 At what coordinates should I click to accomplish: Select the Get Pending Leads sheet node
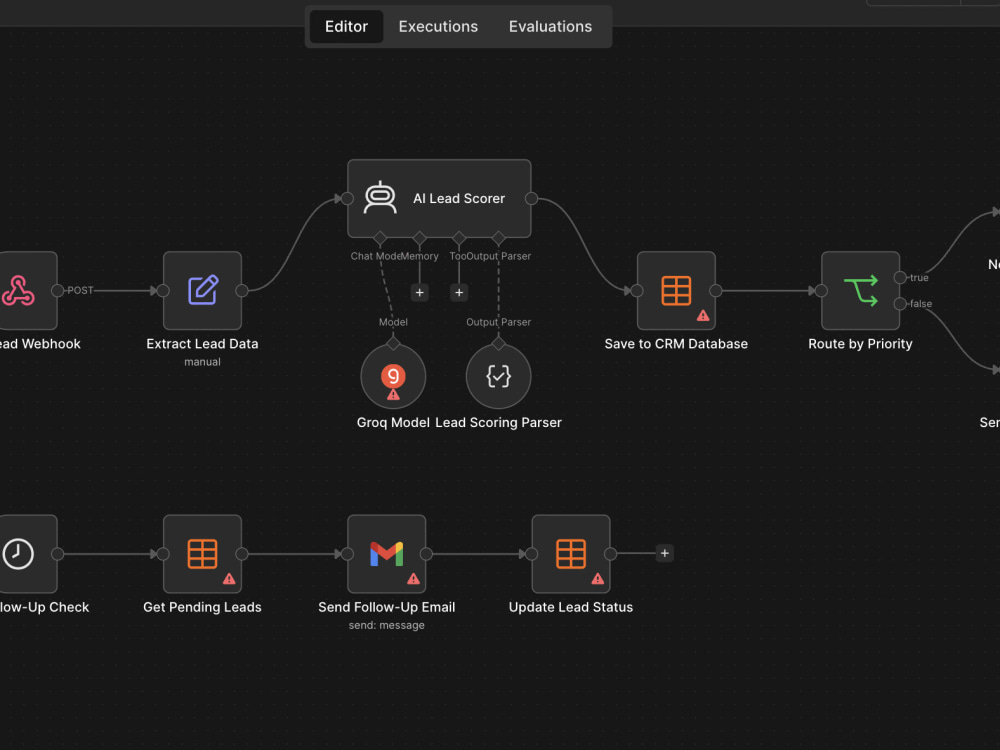coord(202,554)
